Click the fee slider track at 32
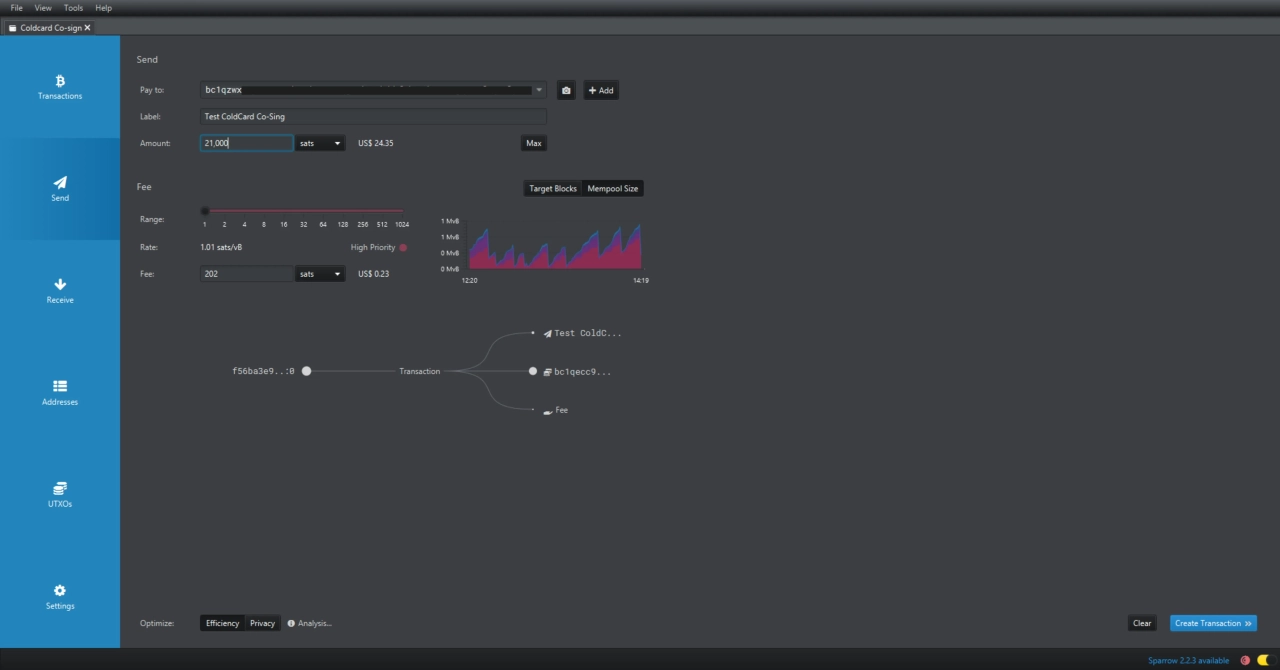The image size is (1280, 670). click(303, 211)
